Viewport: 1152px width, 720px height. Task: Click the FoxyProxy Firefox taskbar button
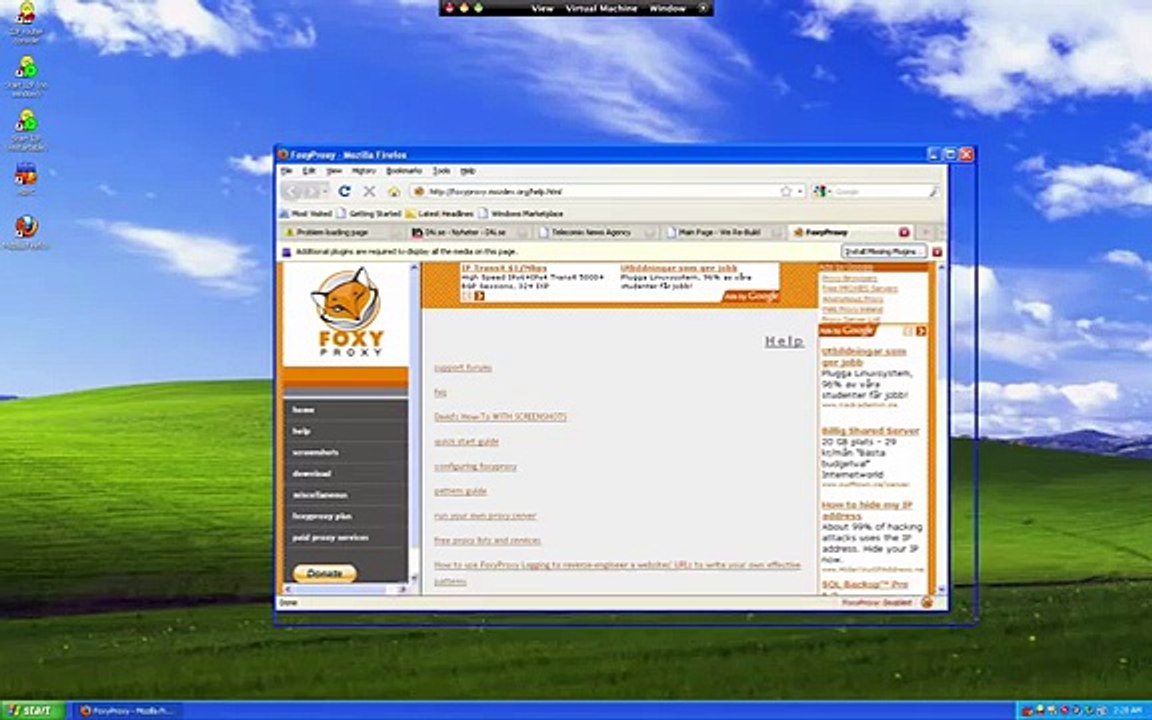tap(126, 710)
